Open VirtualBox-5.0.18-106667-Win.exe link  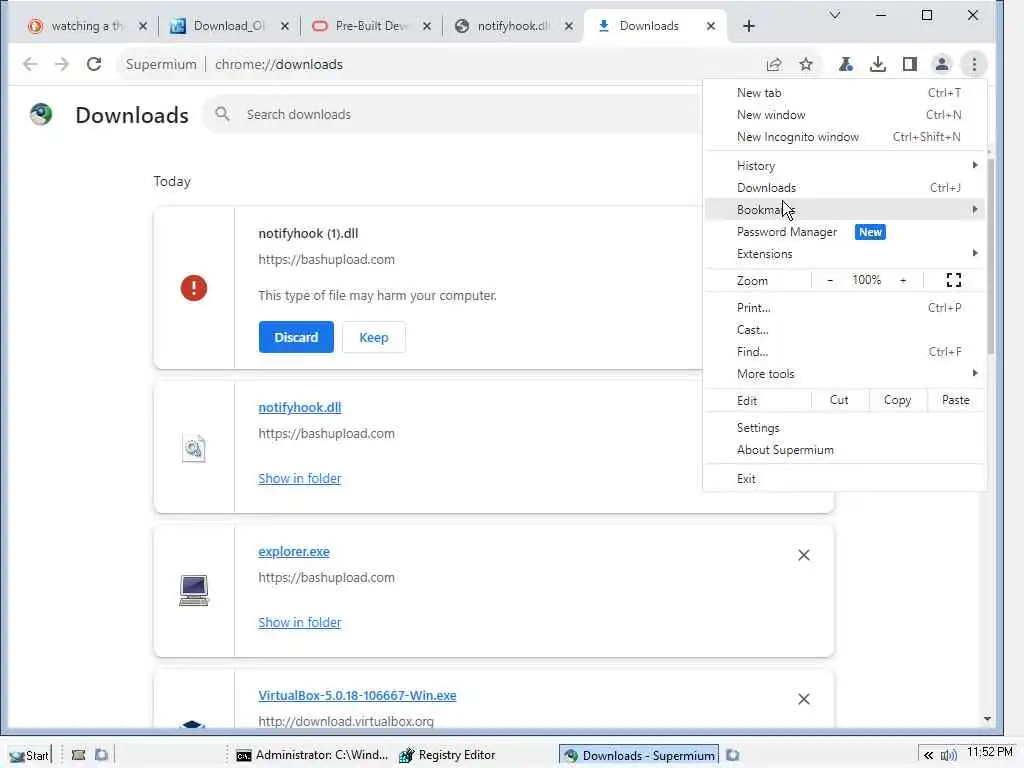click(x=357, y=696)
